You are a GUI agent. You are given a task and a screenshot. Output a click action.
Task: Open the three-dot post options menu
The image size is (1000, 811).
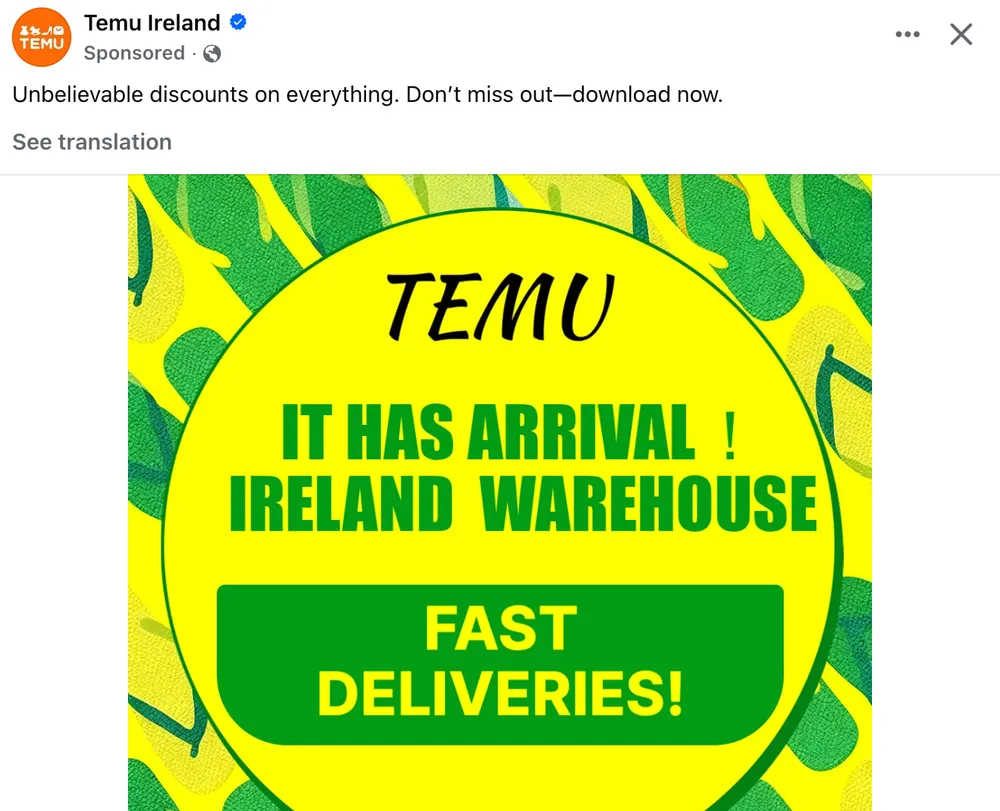pyautogui.click(x=907, y=35)
